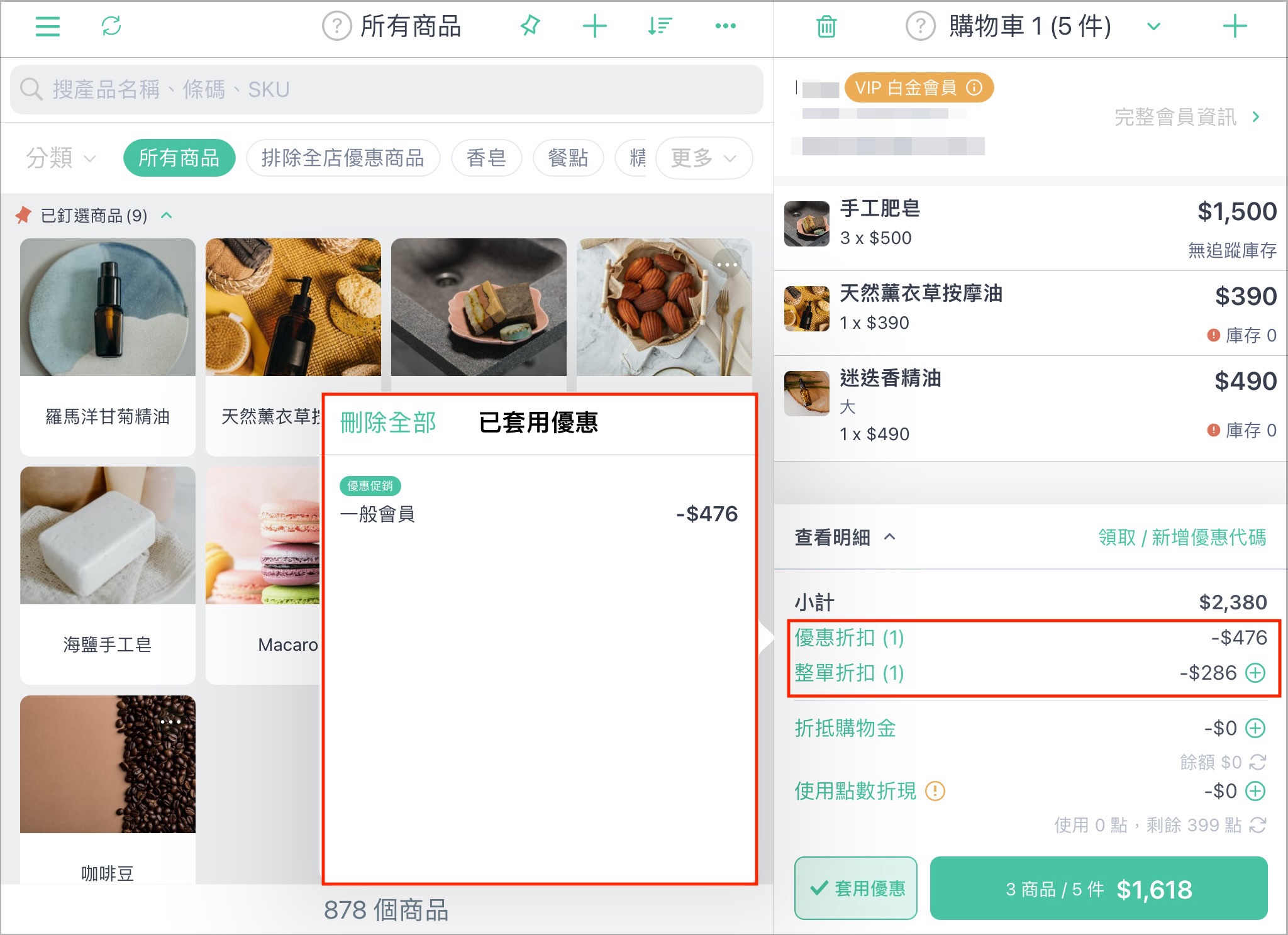
Task: Refresh 餘額 store credit balance
Action: [x=1257, y=762]
